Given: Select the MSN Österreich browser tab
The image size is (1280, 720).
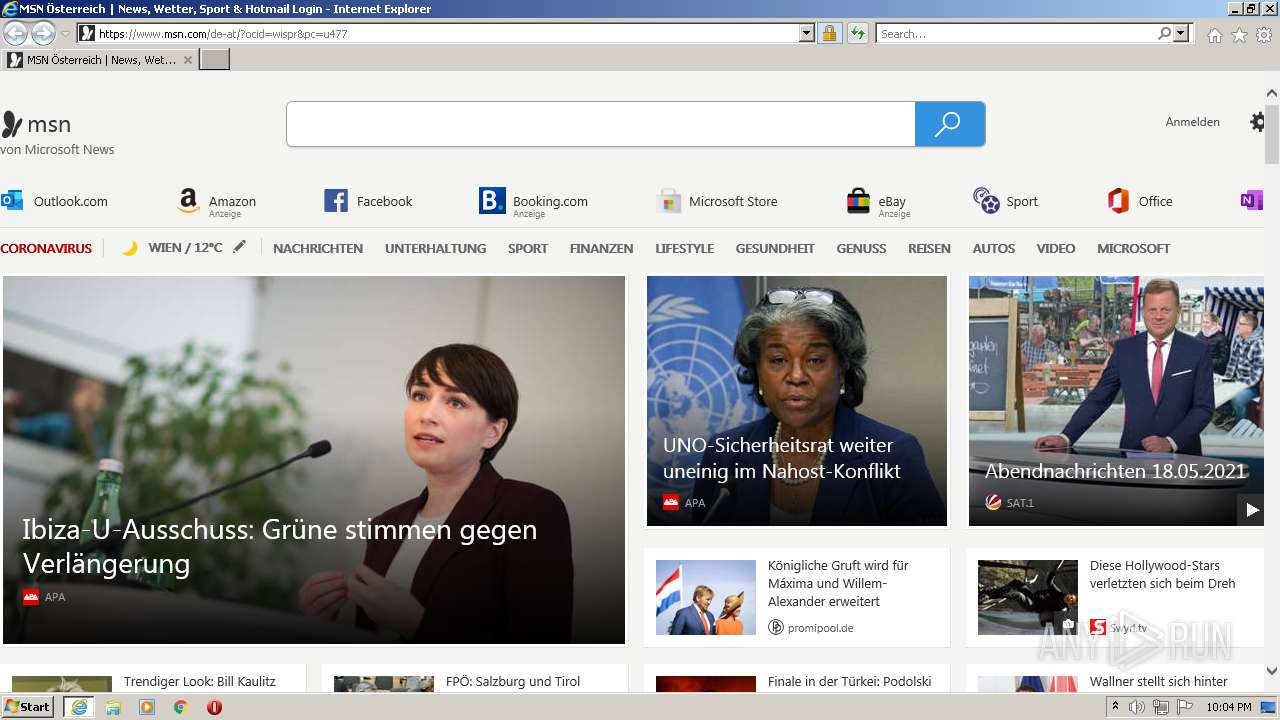Looking at the screenshot, I should click(x=100, y=60).
